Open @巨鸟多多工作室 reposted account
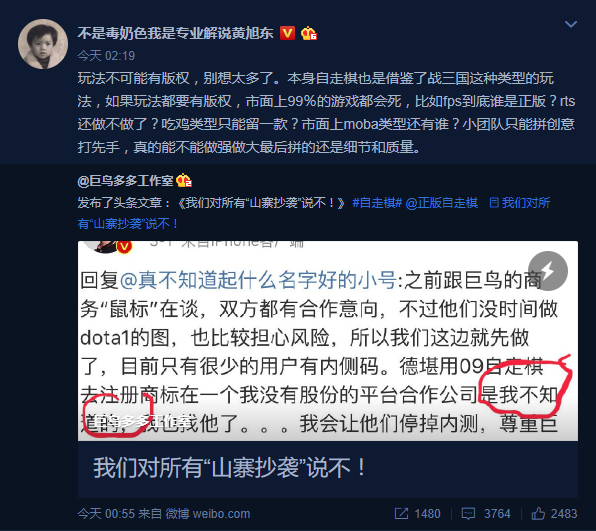Viewport: 596px width, 531px height. click(125, 181)
